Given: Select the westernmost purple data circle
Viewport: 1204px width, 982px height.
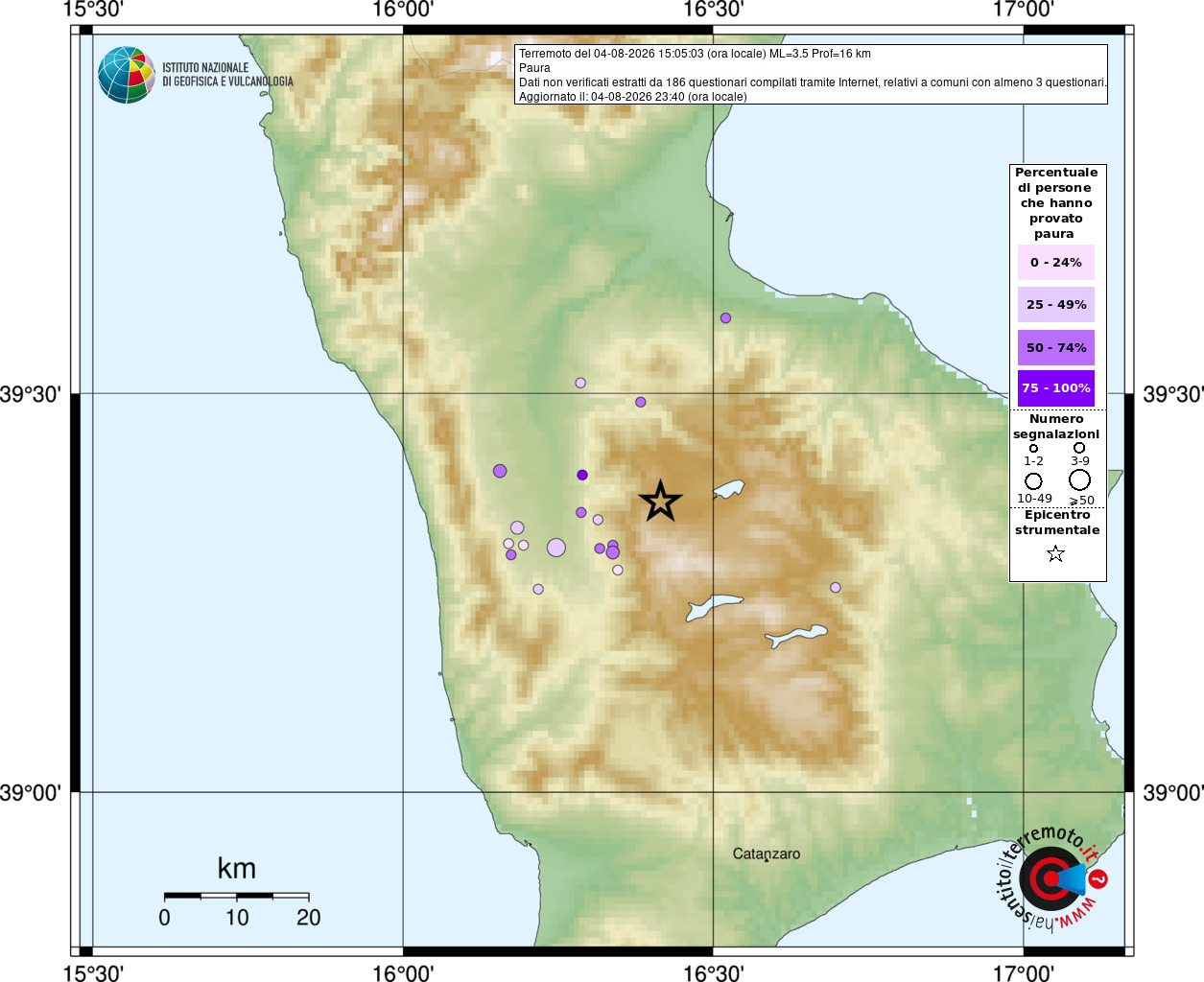Looking at the screenshot, I should [x=500, y=471].
